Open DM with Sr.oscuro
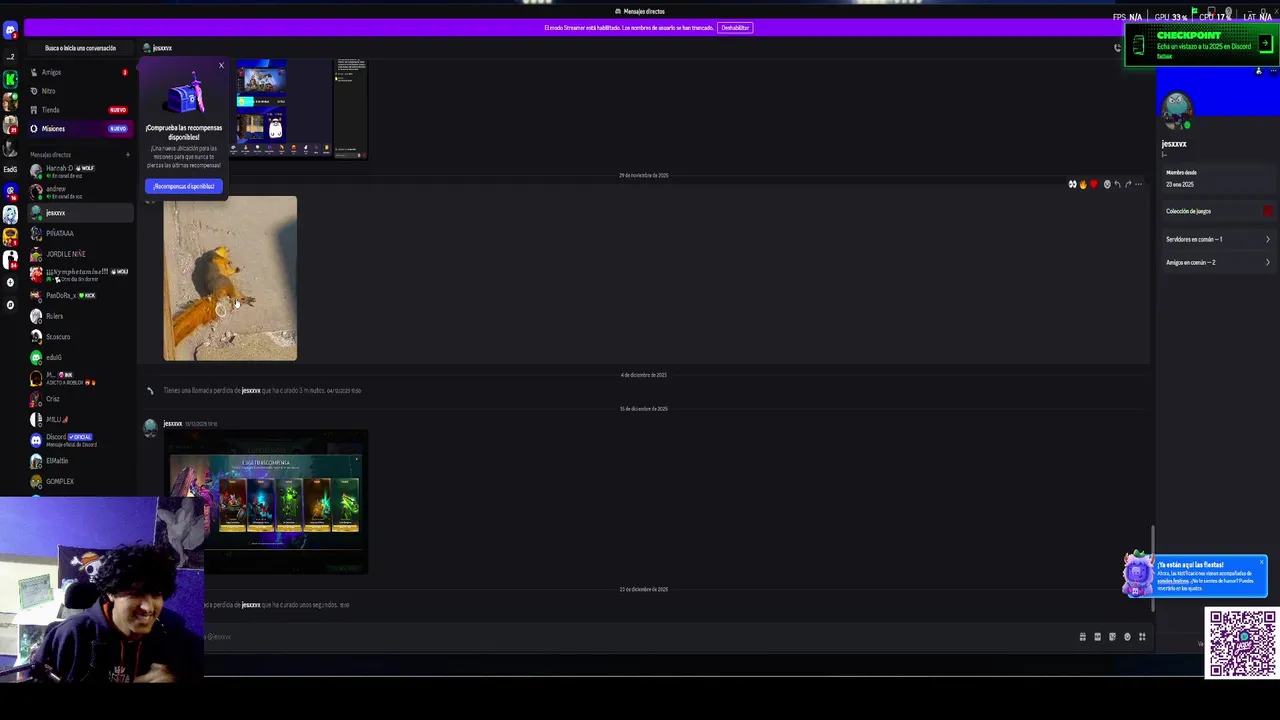This screenshot has width=1280, height=720. 79,337
